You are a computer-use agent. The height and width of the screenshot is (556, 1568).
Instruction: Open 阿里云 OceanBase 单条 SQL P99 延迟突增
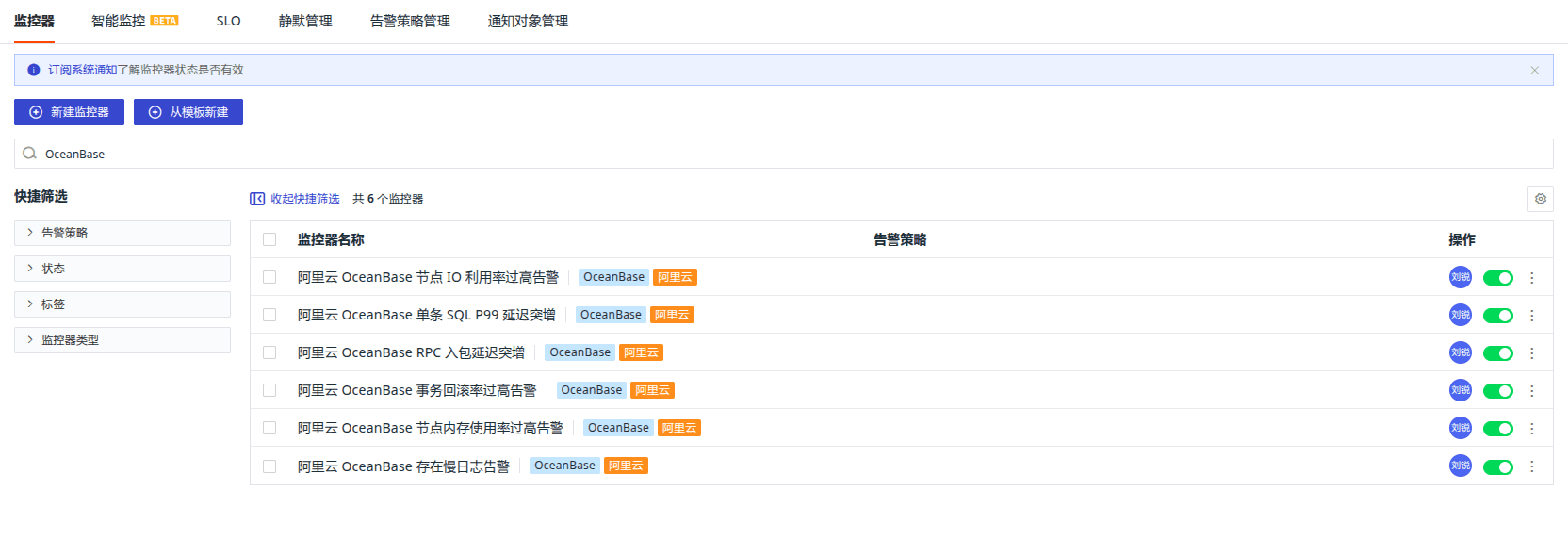(426, 315)
